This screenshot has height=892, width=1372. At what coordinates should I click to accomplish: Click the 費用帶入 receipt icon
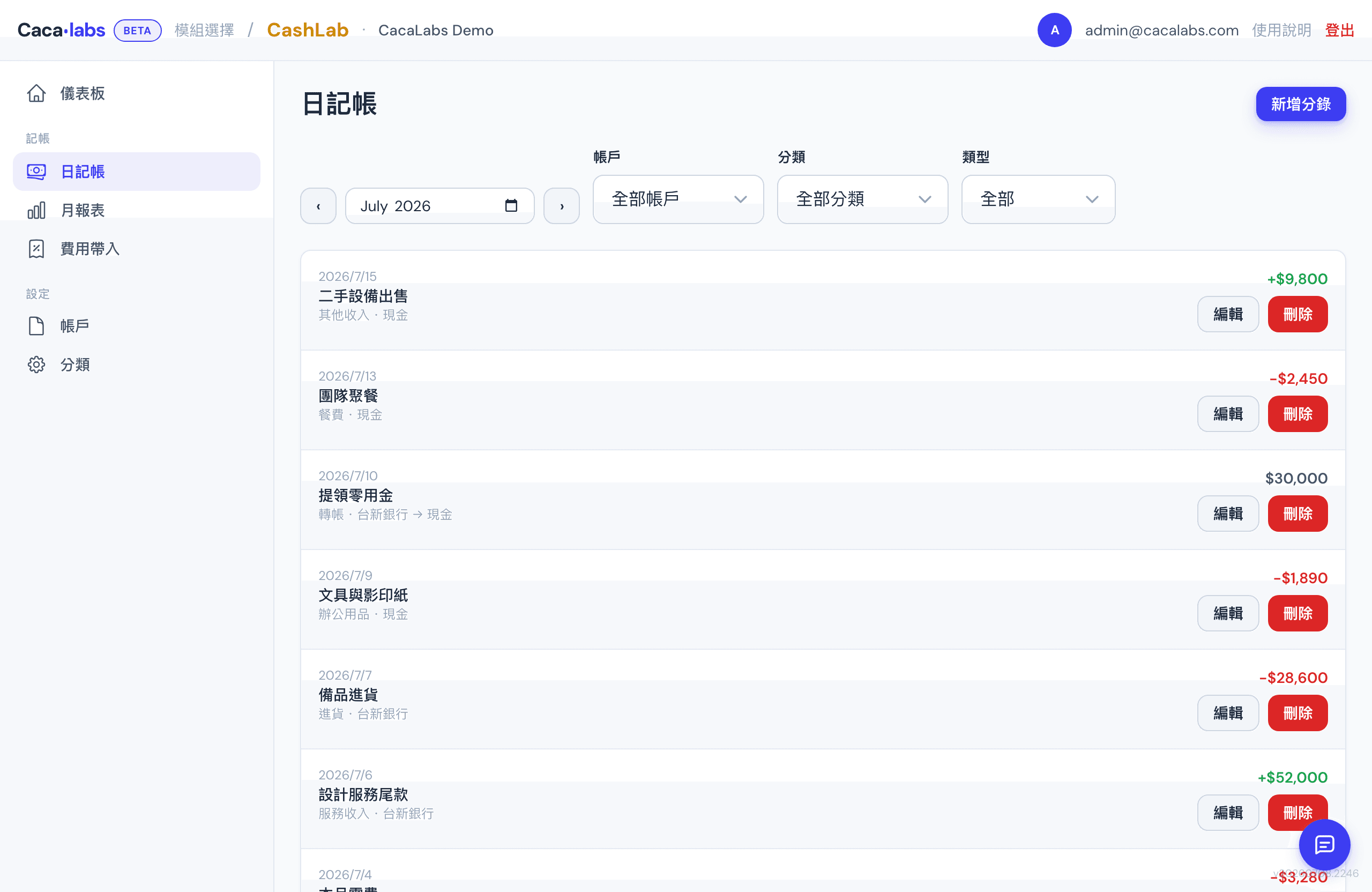click(x=36, y=249)
